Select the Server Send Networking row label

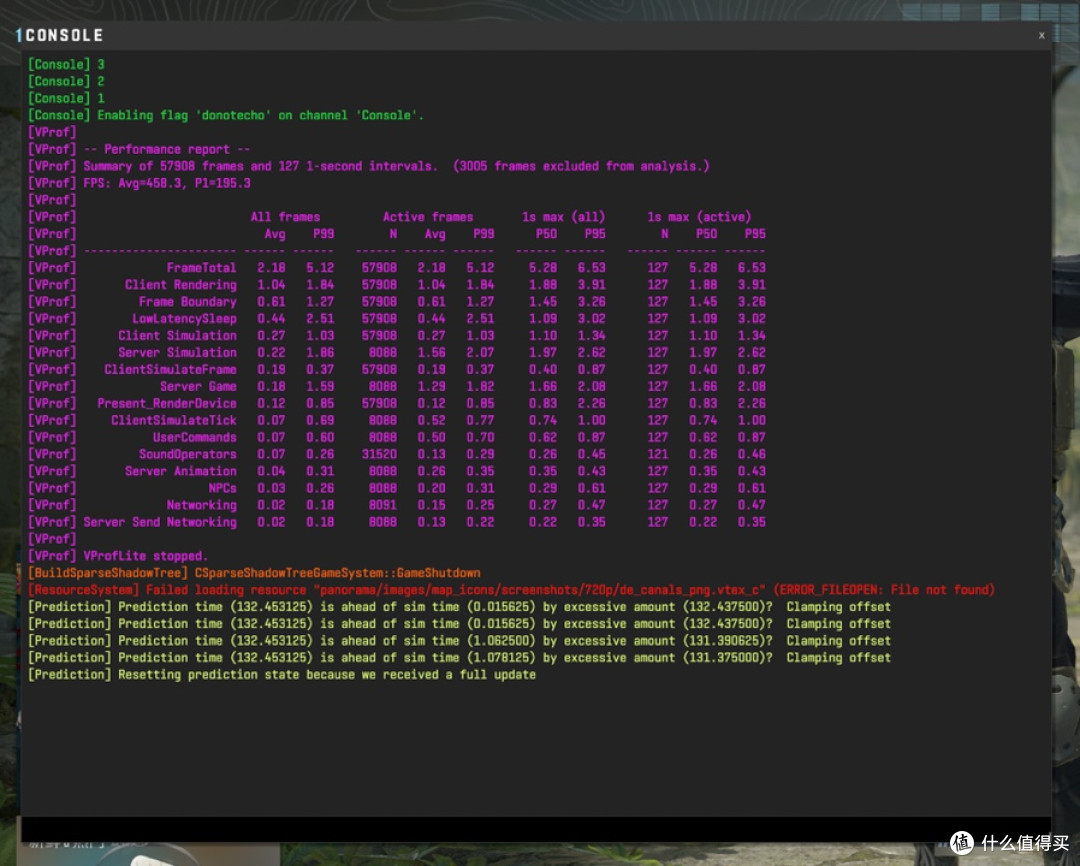coord(160,522)
